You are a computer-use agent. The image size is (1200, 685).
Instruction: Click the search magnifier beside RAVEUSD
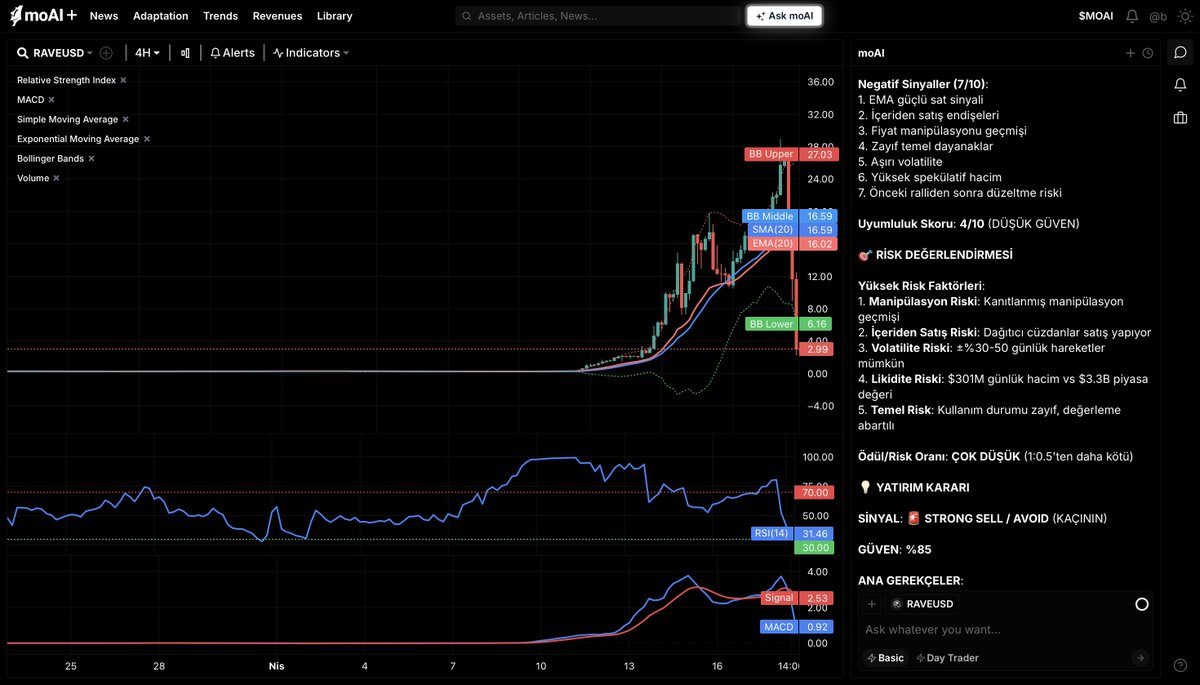pyautogui.click(x=22, y=53)
